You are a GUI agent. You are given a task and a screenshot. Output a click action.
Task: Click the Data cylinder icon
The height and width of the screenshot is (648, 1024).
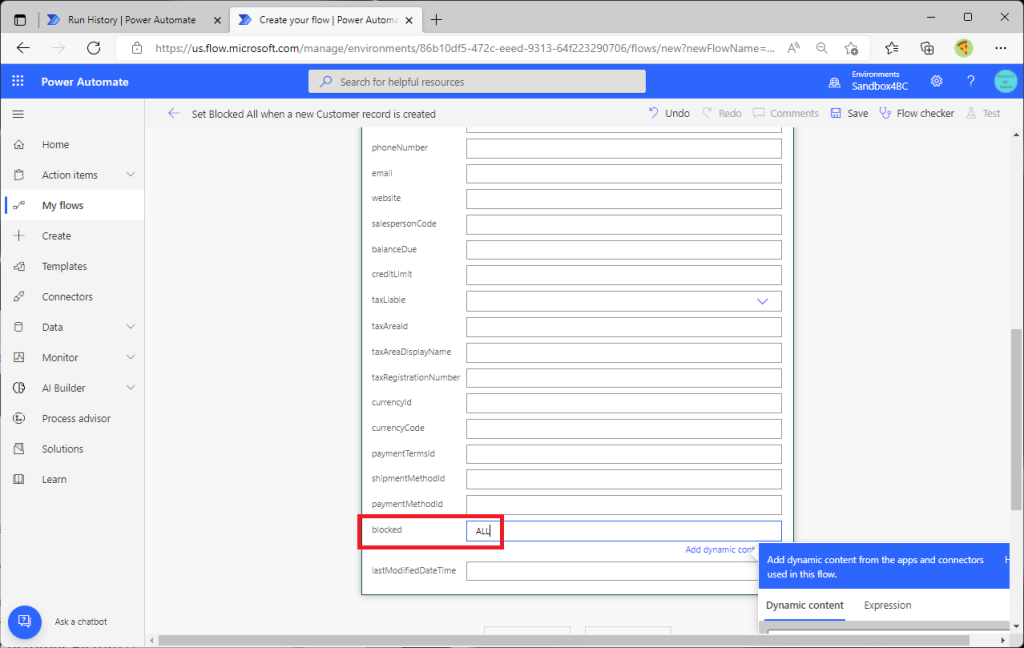pos(19,327)
